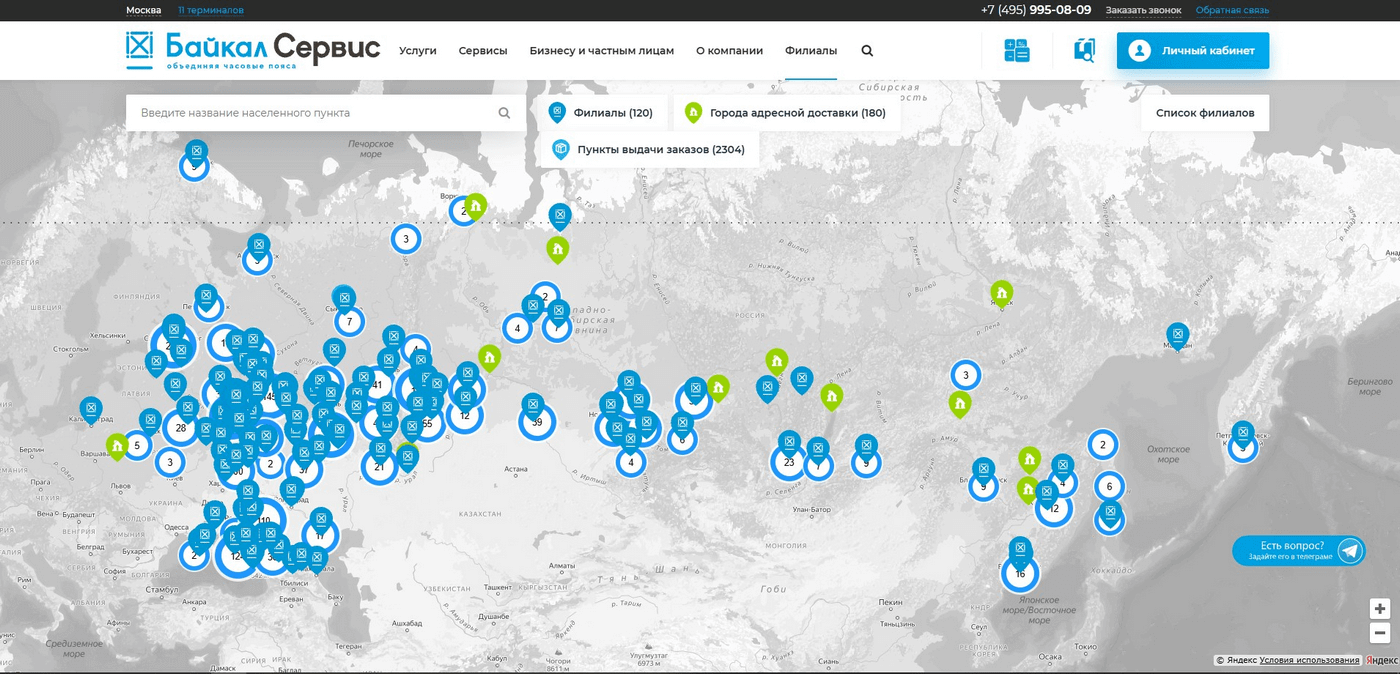Open the cargo tracking search icon
1400x674 pixels.
[x=1084, y=50]
